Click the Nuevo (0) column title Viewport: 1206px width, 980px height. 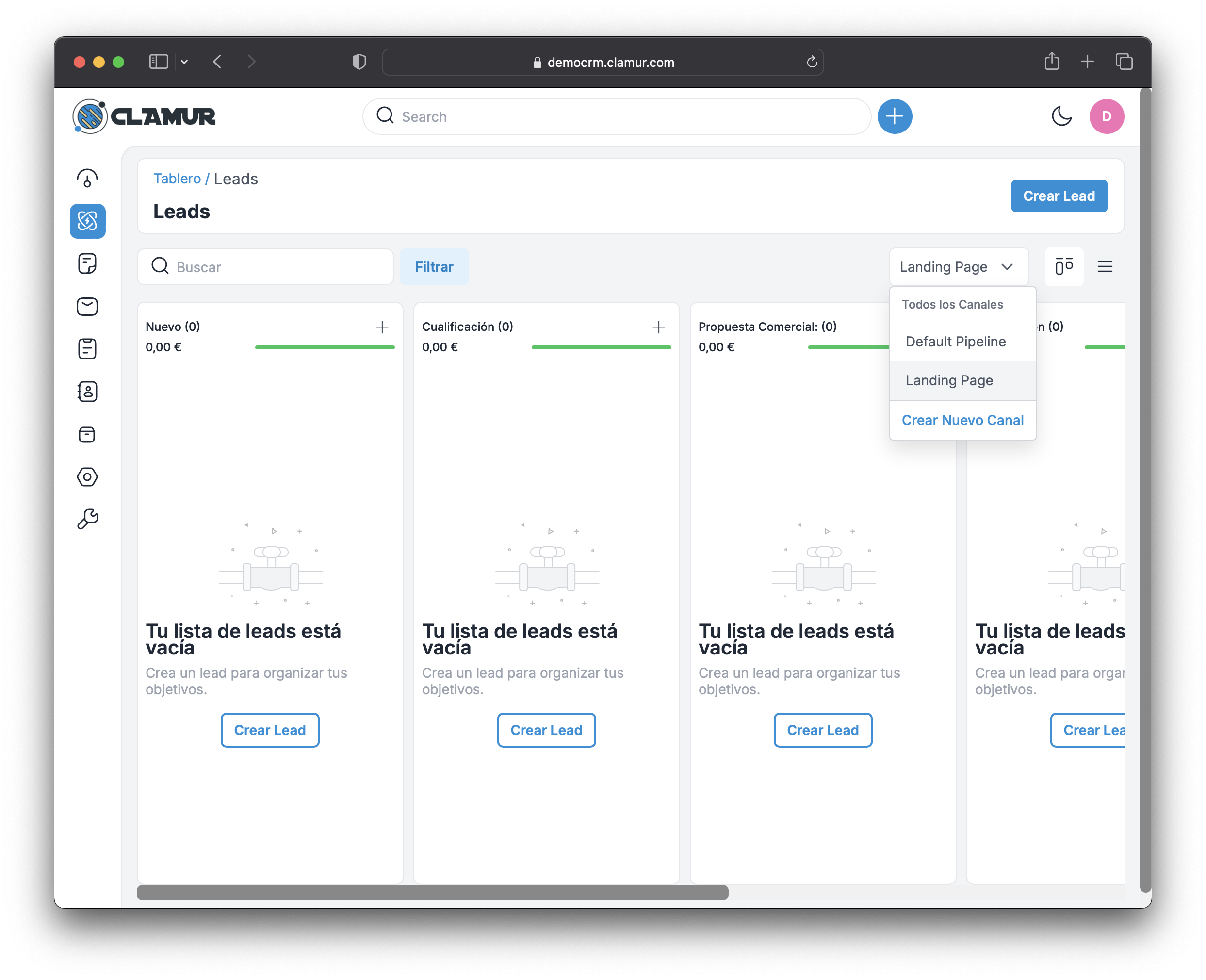pos(173,327)
